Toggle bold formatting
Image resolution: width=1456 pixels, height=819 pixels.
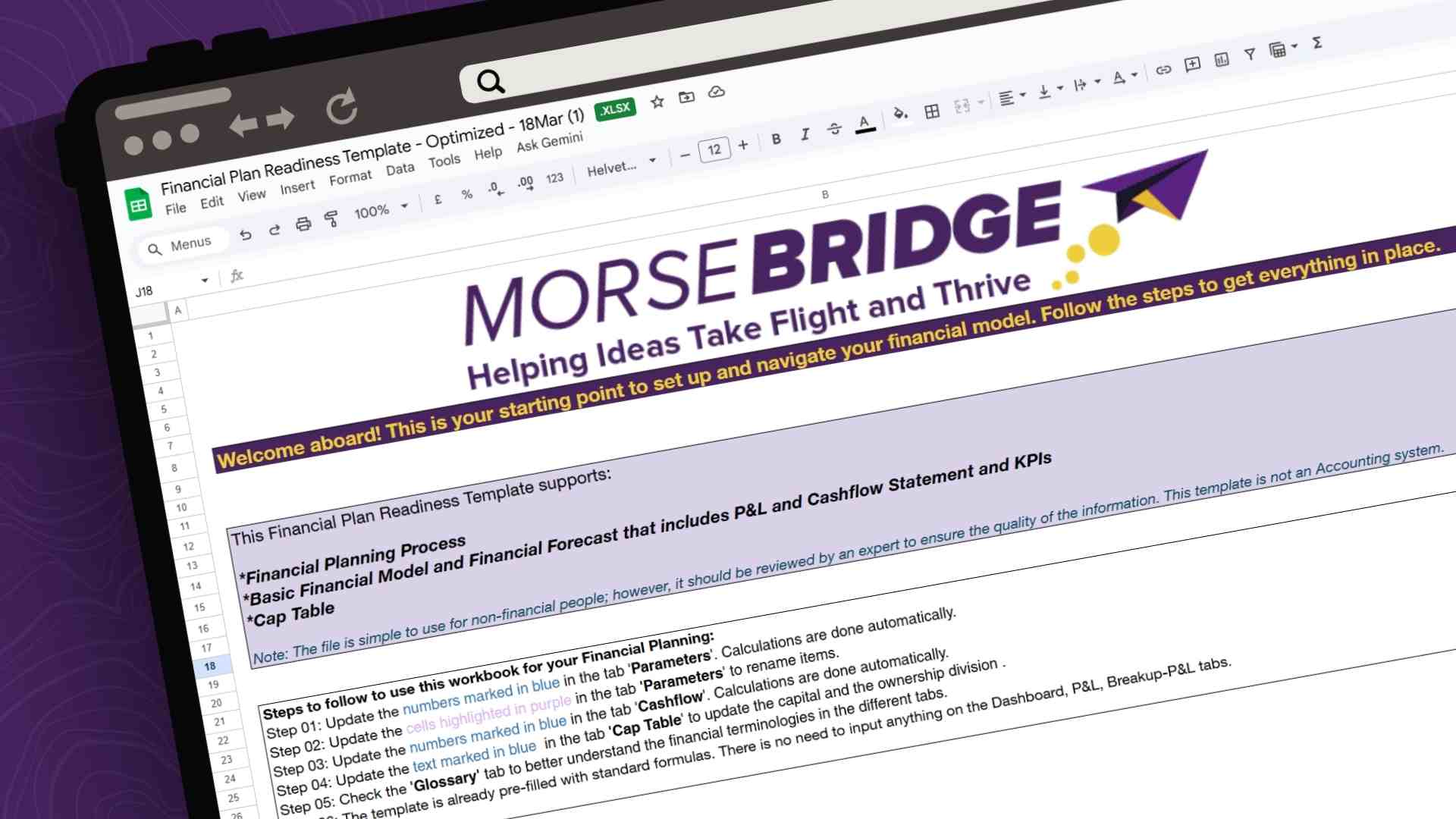pyautogui.click(x=776, y=139)
